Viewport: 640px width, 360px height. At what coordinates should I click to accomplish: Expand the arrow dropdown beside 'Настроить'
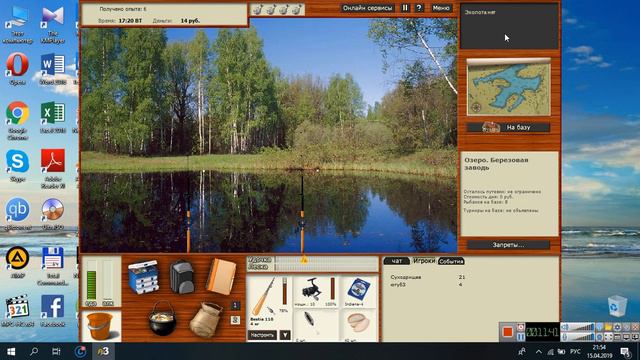click(285, 335)
